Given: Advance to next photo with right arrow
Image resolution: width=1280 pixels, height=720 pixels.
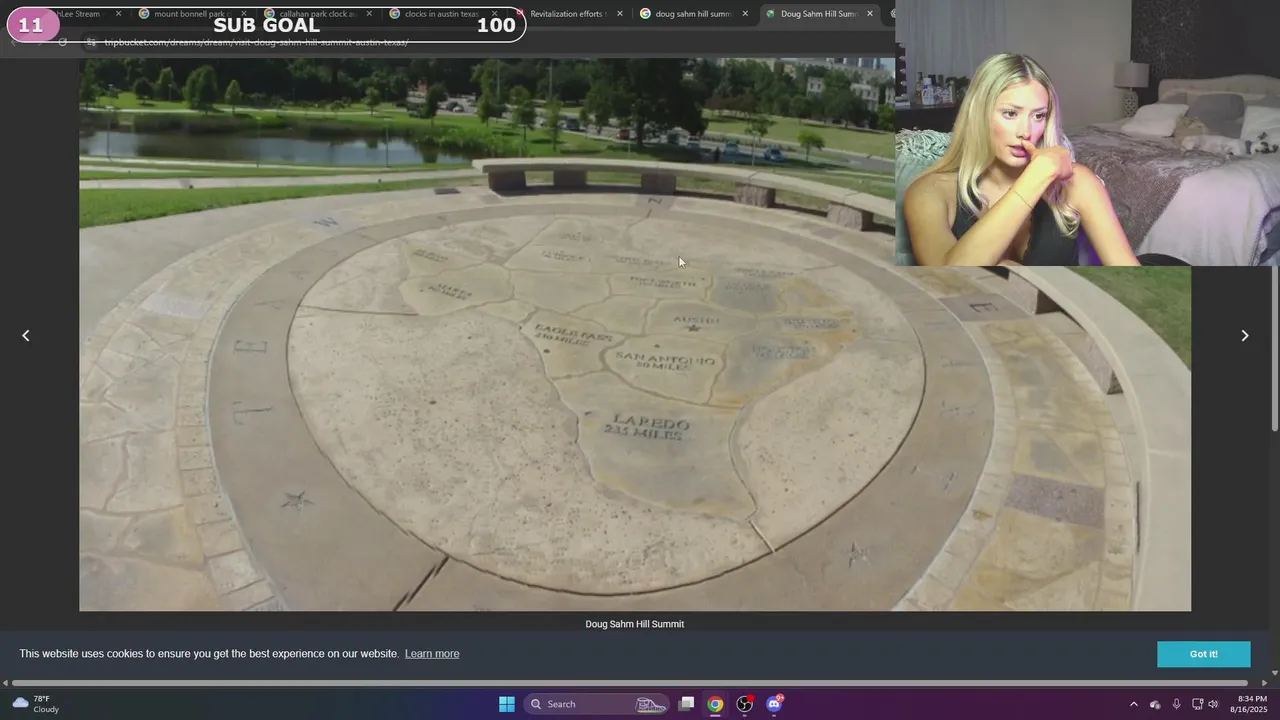Looking at the screenshot, I should pos(1245,336).
